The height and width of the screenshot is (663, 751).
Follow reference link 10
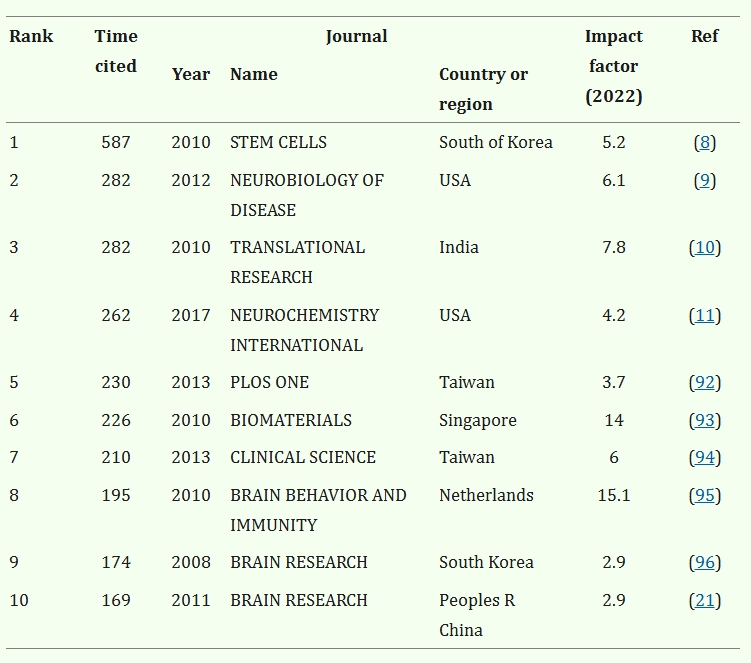tap(705, 247)
